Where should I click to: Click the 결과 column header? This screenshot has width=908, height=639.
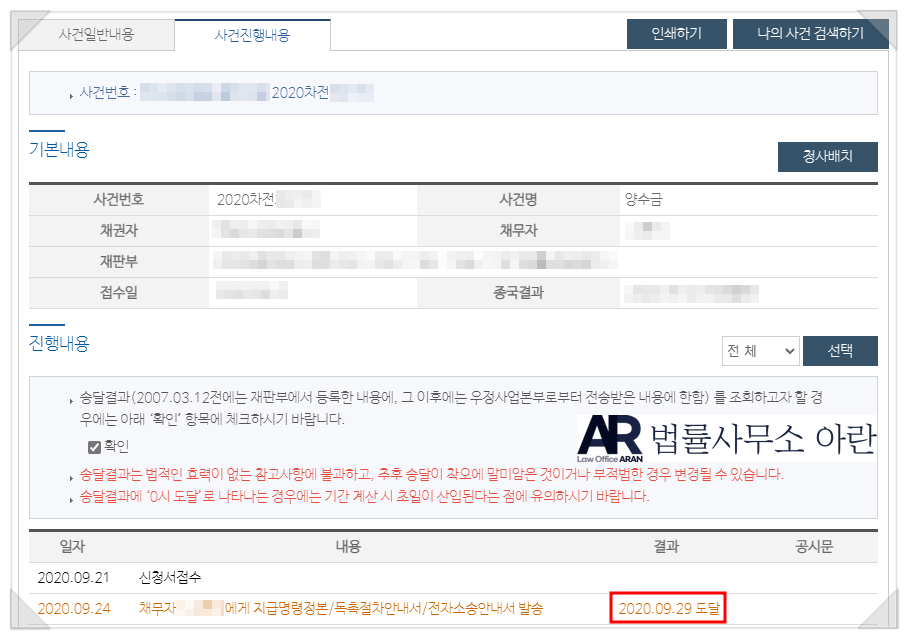click(x=665, y=546)
